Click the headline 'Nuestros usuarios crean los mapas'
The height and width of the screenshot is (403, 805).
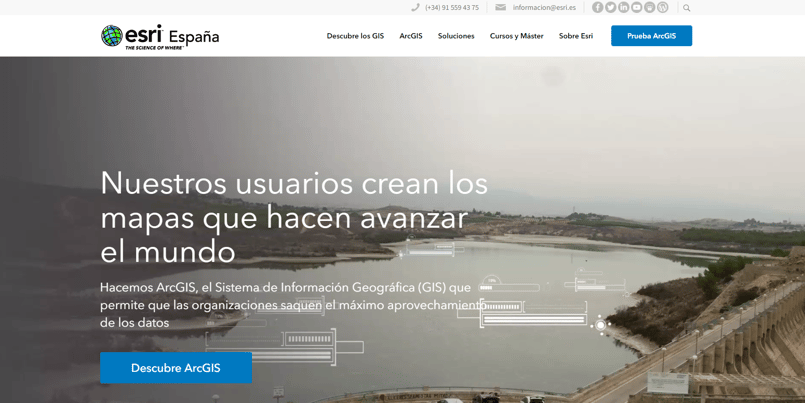pyautogui.click(x=294, y=216)
